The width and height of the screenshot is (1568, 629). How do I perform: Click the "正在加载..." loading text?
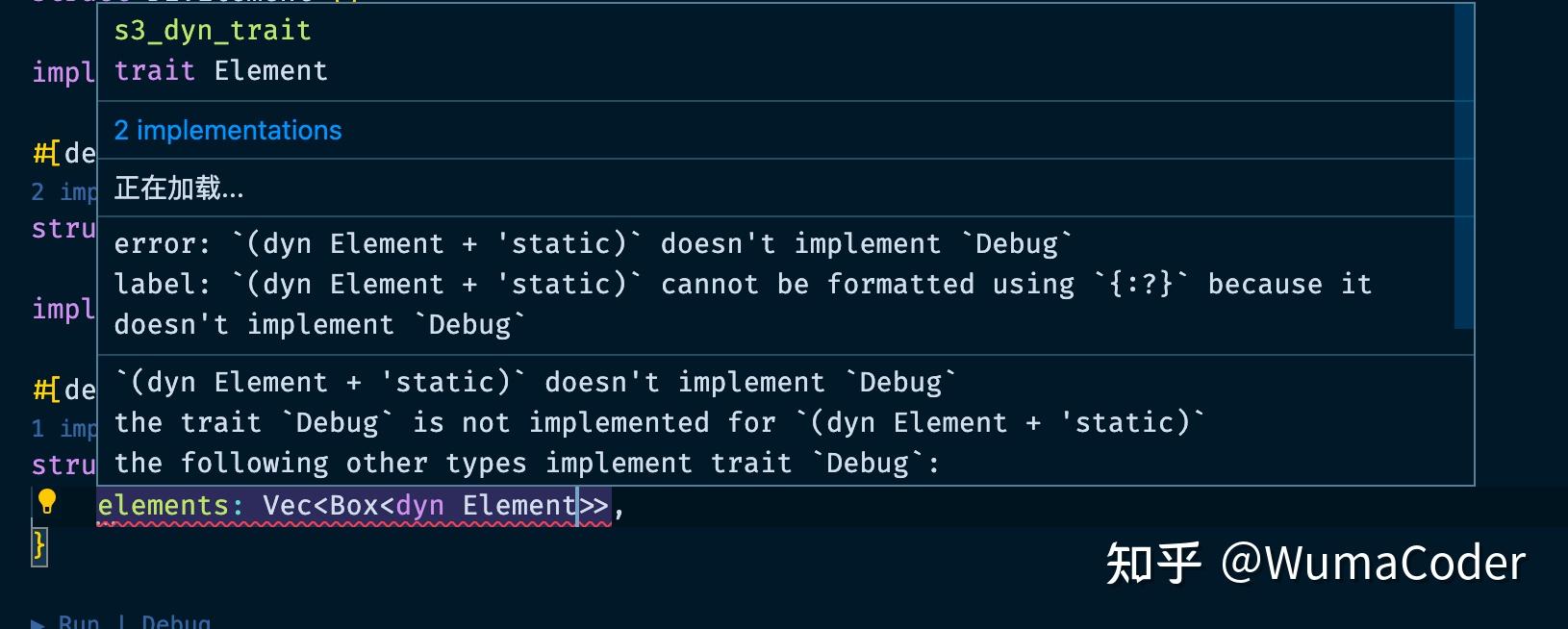(179, 189)
